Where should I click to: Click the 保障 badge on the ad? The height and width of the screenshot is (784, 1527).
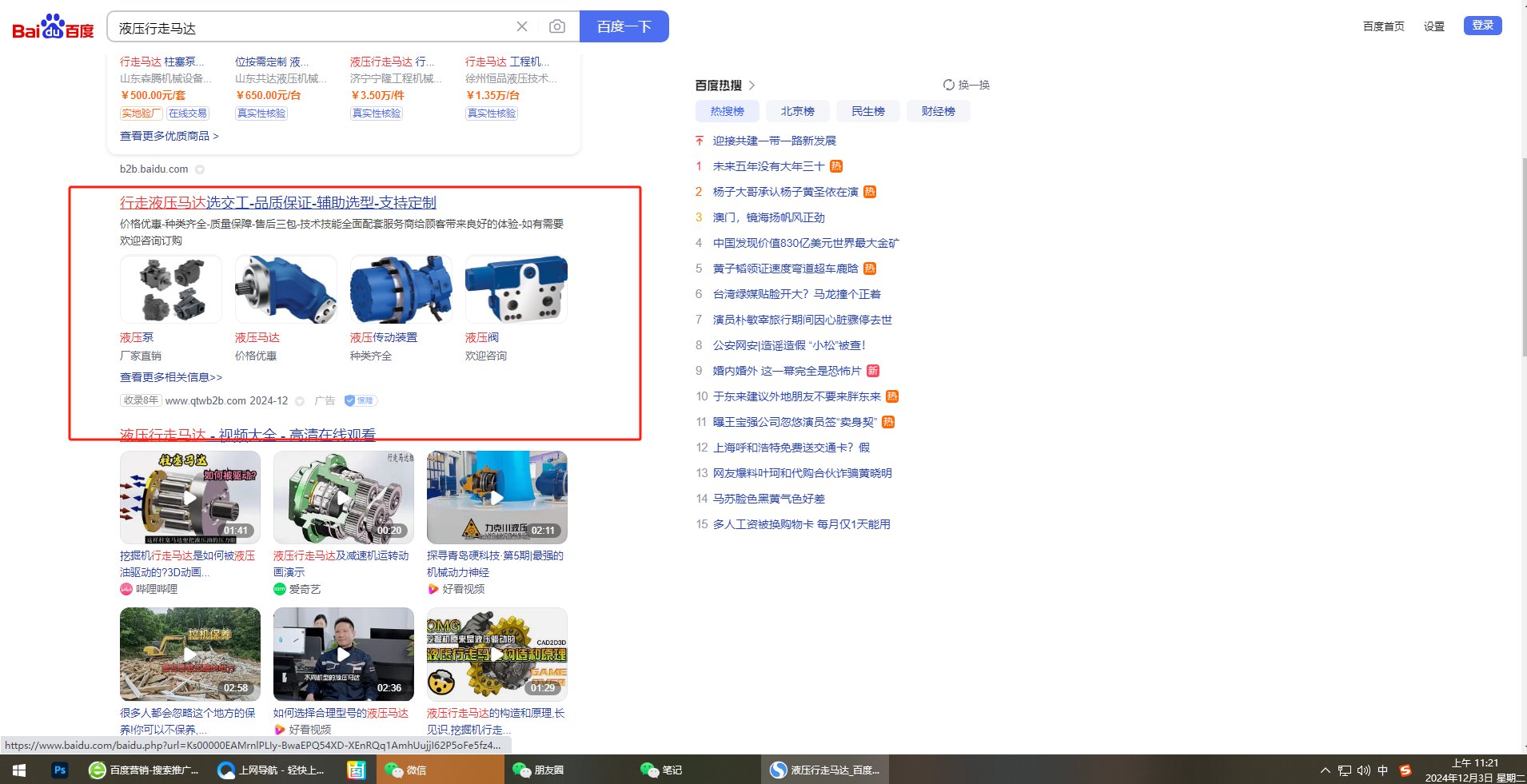coord(361,400)
